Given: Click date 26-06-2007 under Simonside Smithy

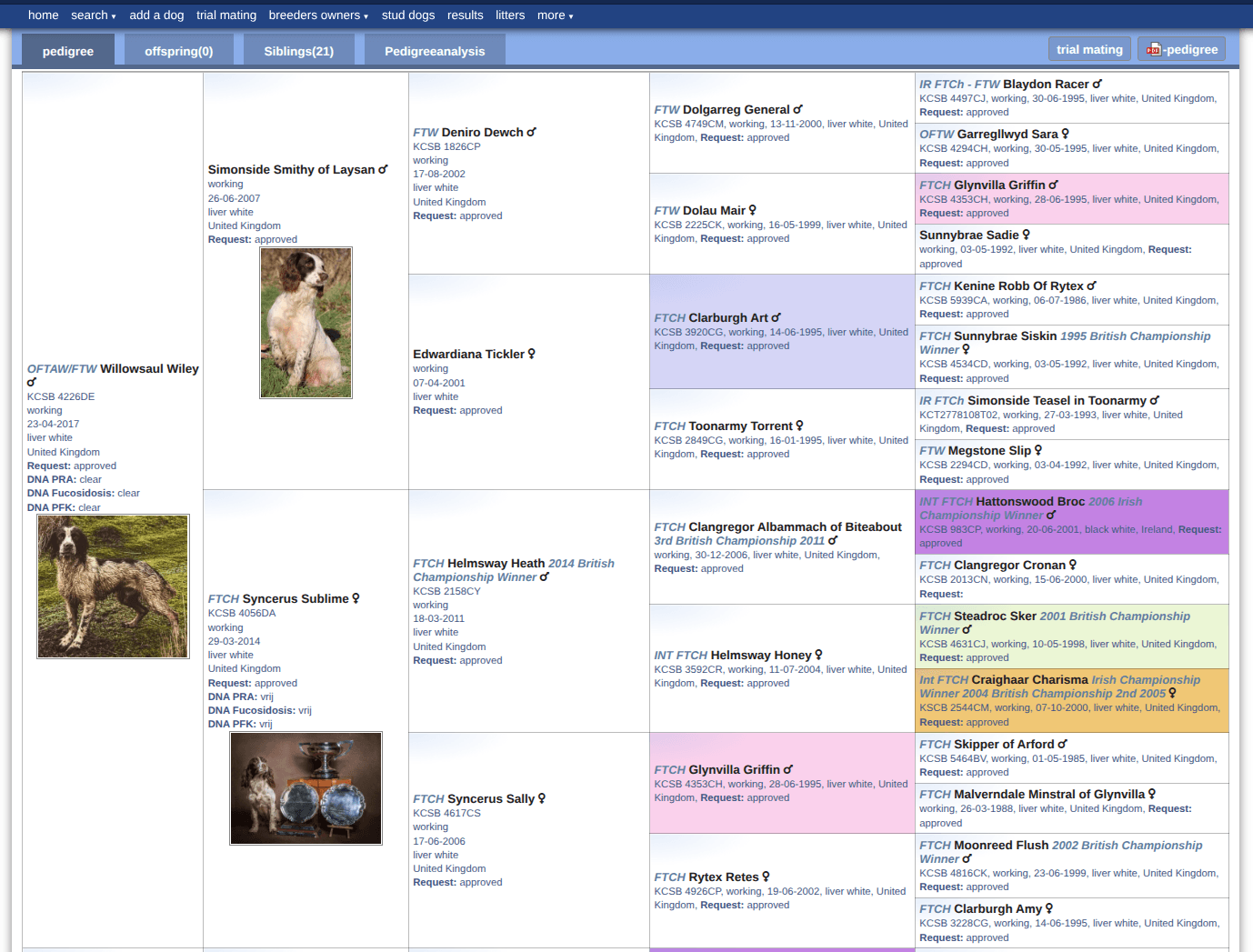Looking at the screenshot, I should [234, 198].
